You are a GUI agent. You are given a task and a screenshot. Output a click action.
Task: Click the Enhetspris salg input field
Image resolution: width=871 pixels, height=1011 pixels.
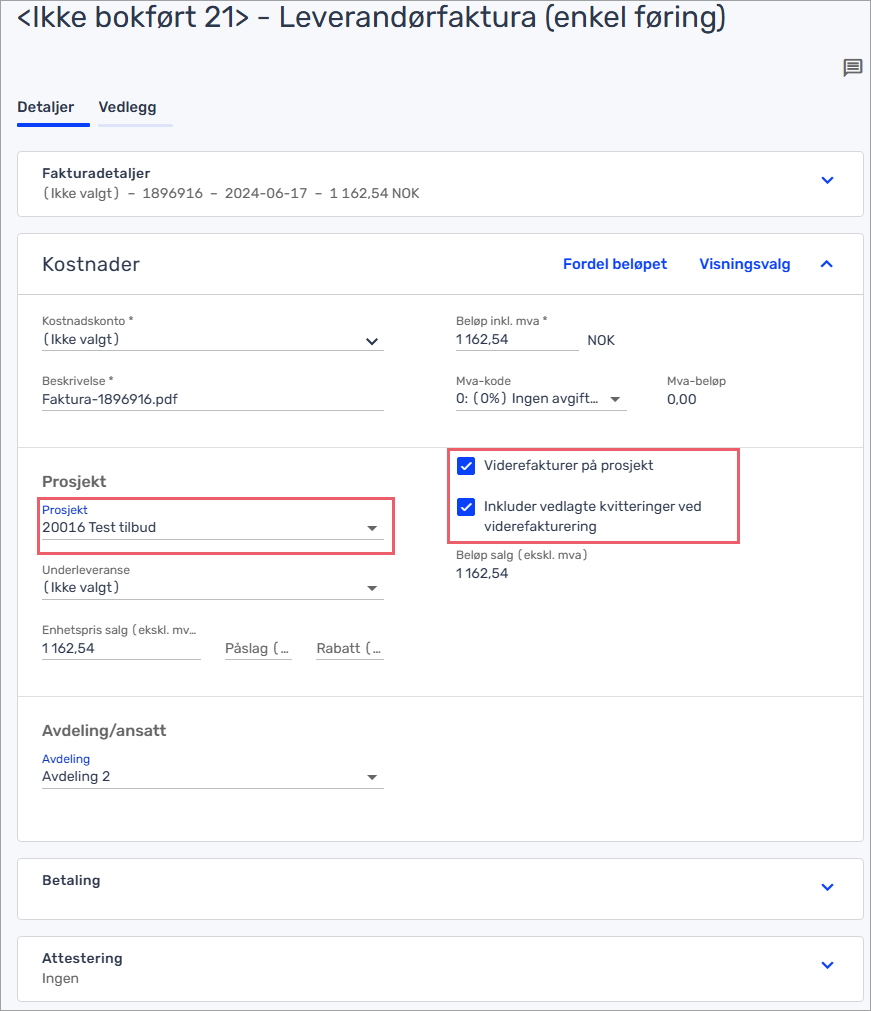tap(121, 648)
